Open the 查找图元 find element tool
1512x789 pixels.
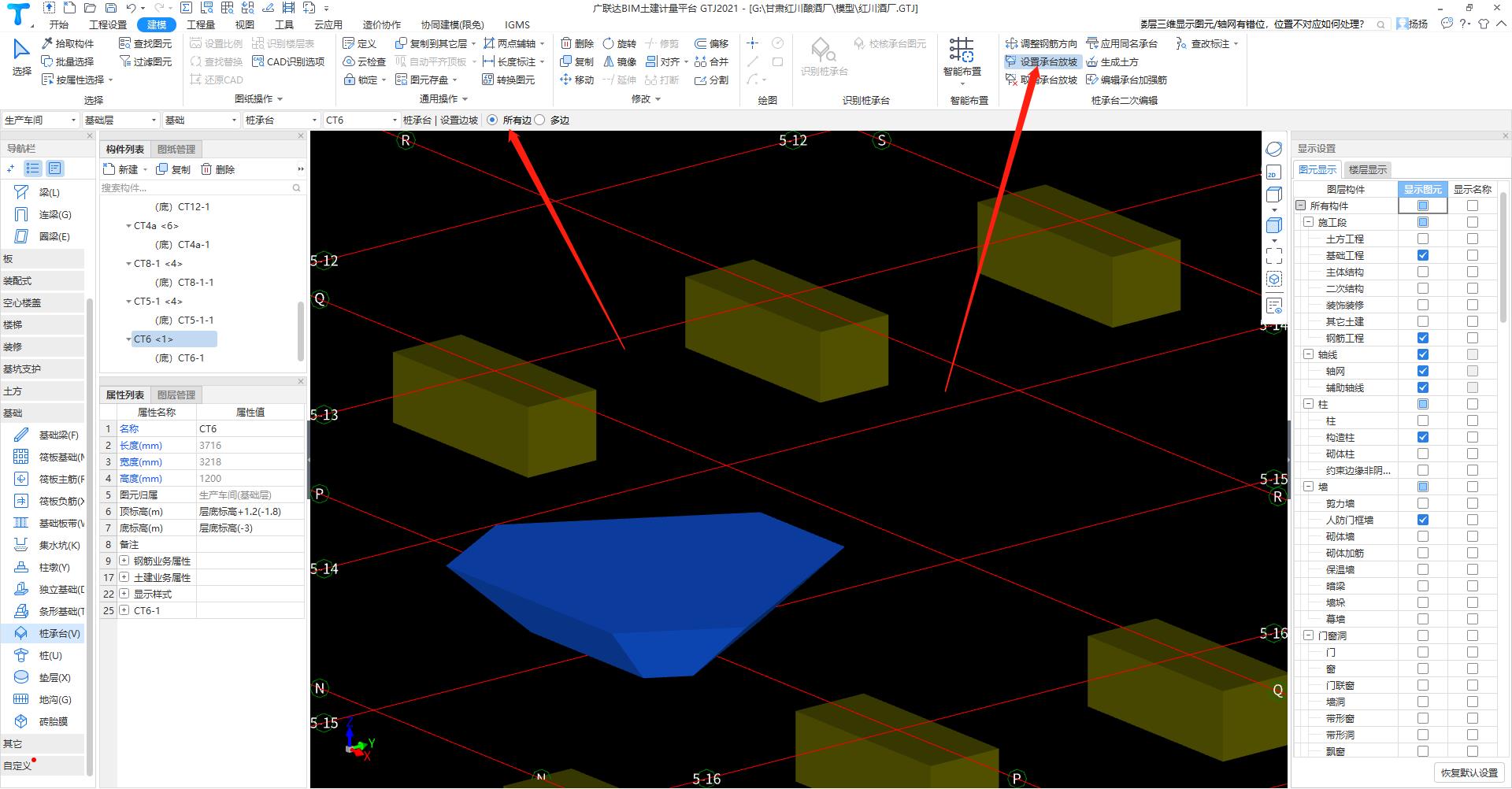[145, 43]
